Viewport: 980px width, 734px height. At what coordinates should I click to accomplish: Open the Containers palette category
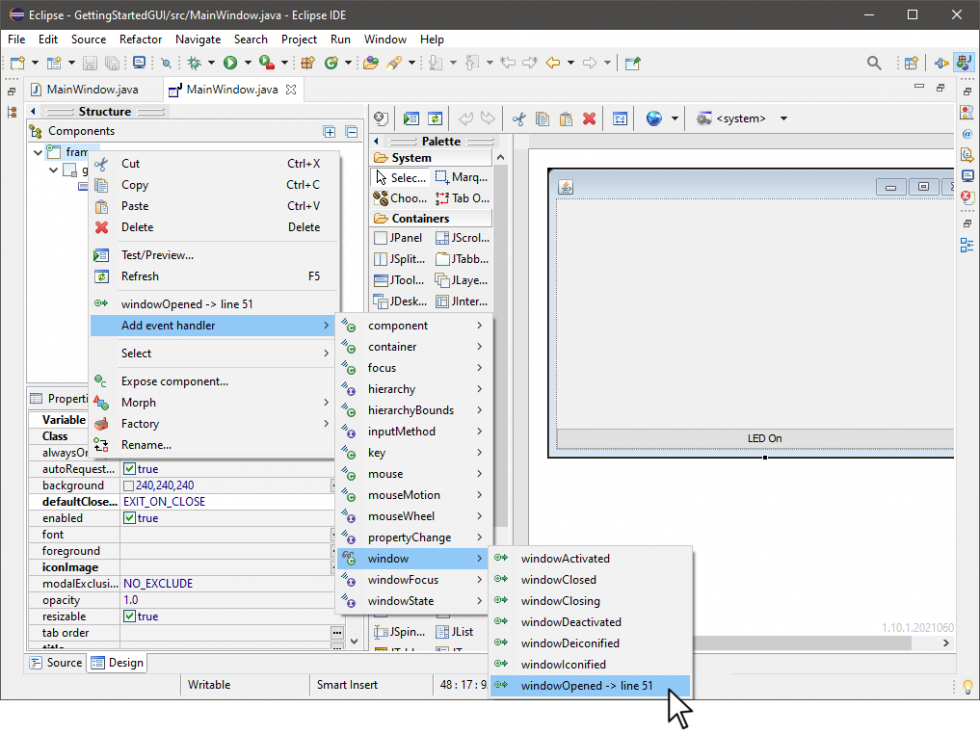[x=431, y=218]
